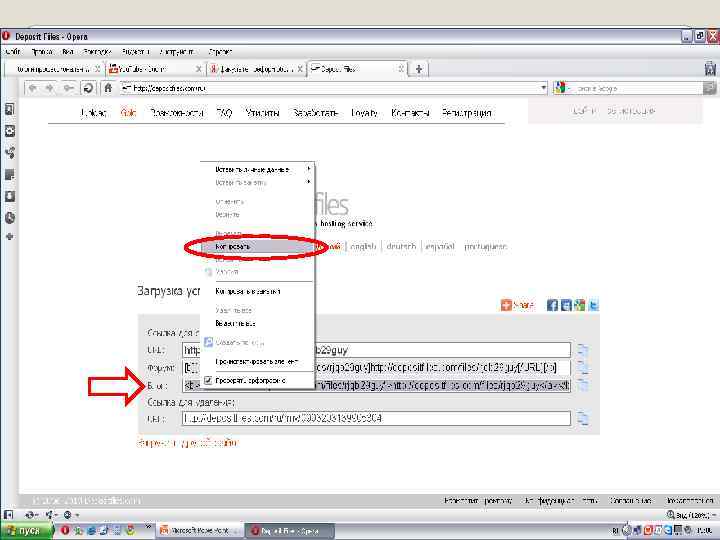Viewport: 720px width, 540px height.
Task: Open the History clock icon in sidebar
Action: (x=9, y=218)
